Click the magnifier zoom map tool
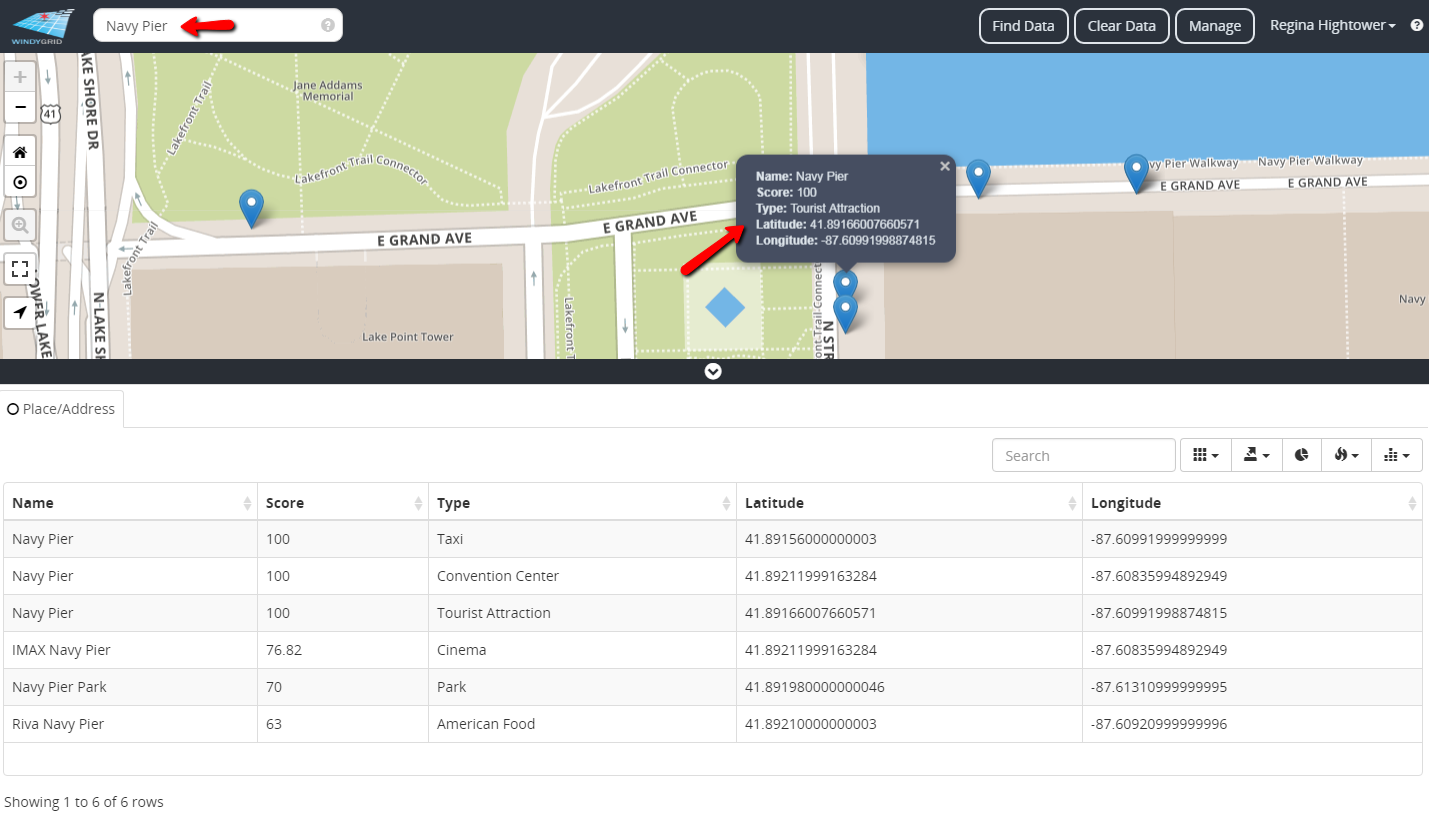This screenshot has width=1429, height=825. [20, 226]
